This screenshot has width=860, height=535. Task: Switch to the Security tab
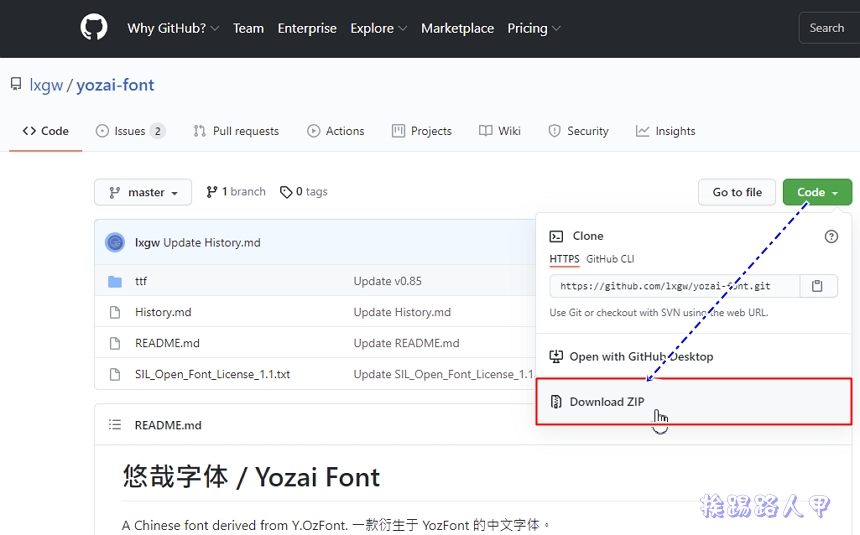click(579, 131)
